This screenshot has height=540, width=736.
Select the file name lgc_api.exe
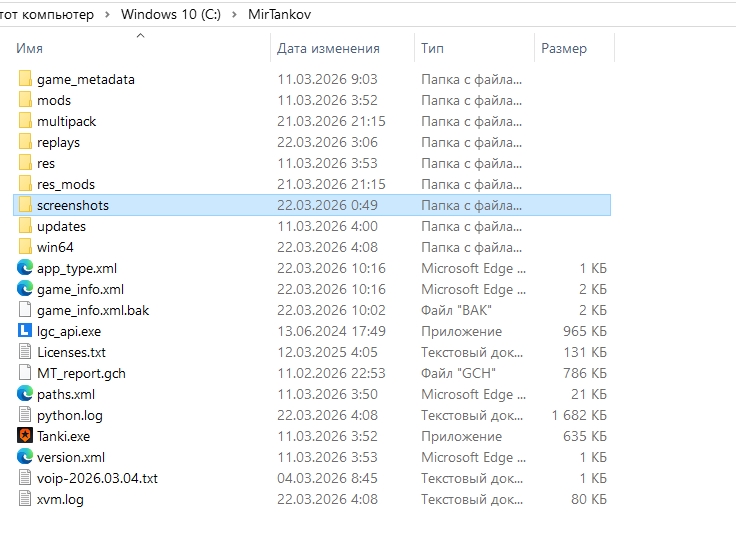(69, 331)
